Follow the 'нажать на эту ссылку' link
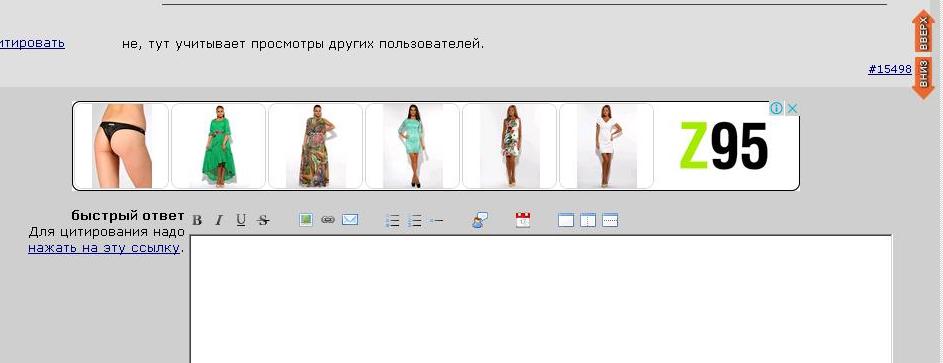The image size is (943, 363). click(104, 248)
